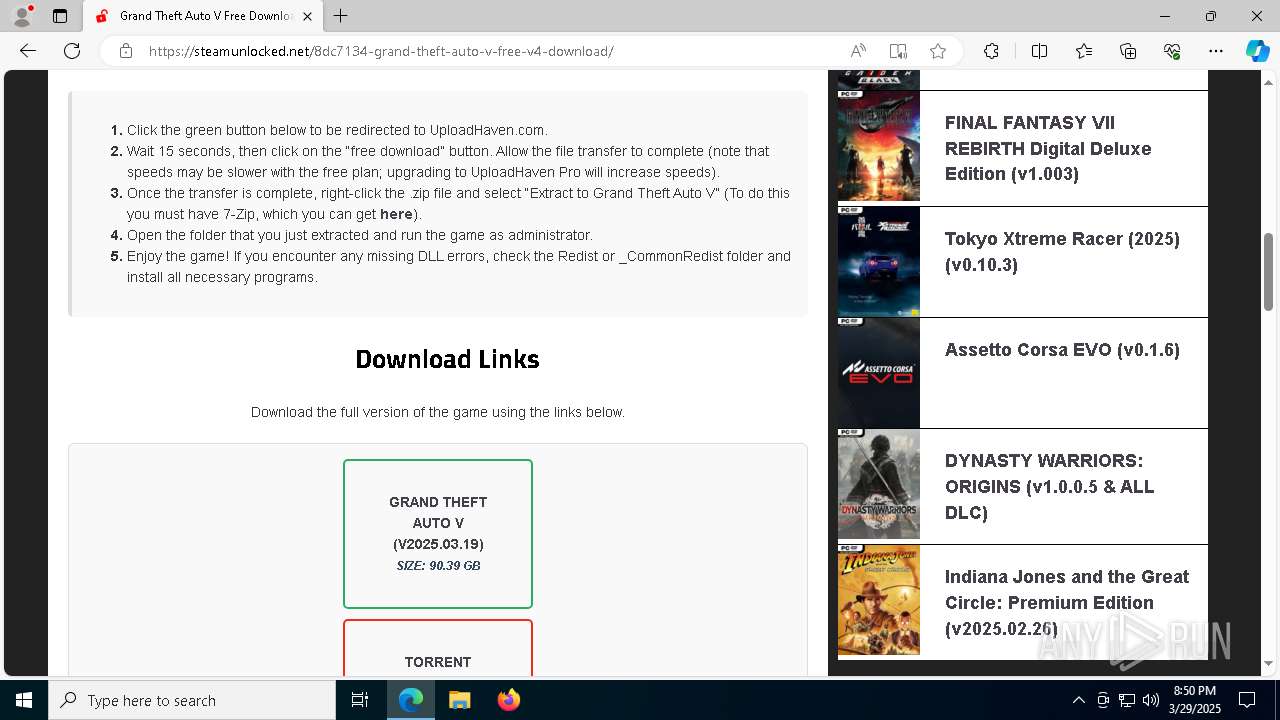Image resolution: width=1280 pixels, height=720 pixels.
Task: Open Final Fantasy VII Rebirth link
Action: tap(1048, 148)
